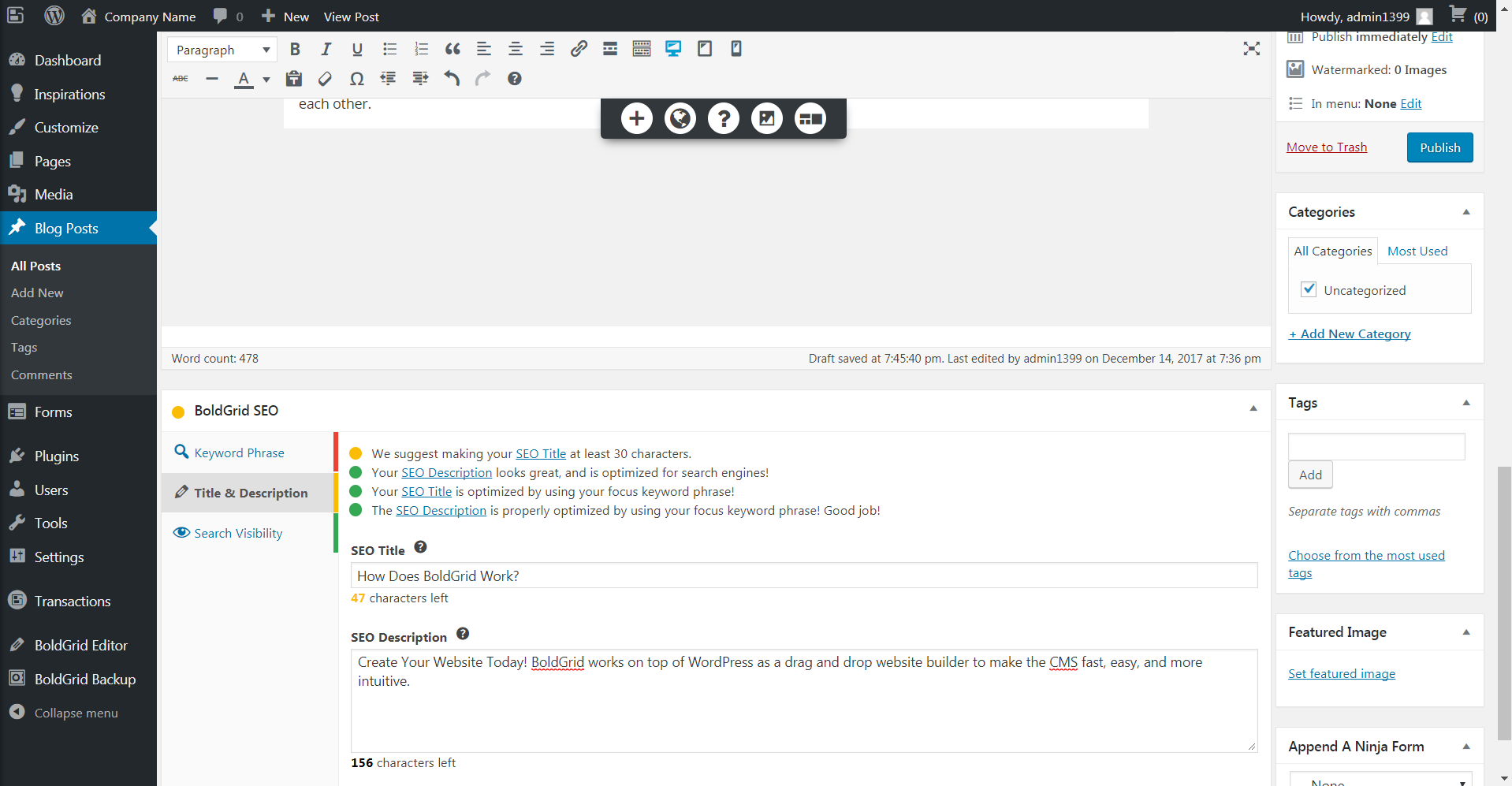
Task: Click Add New Category link
Action: [1349, 334]
